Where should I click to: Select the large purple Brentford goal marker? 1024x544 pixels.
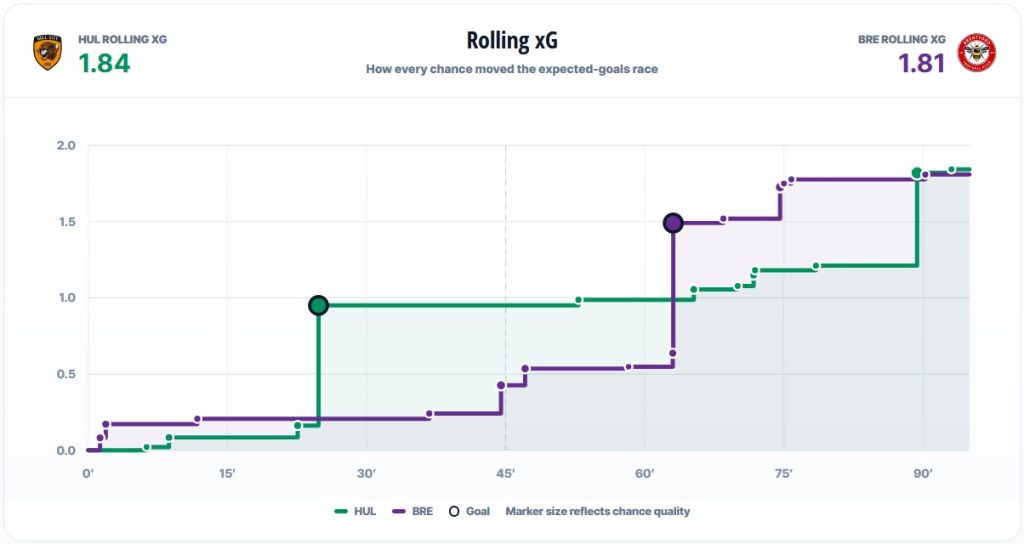673,223
